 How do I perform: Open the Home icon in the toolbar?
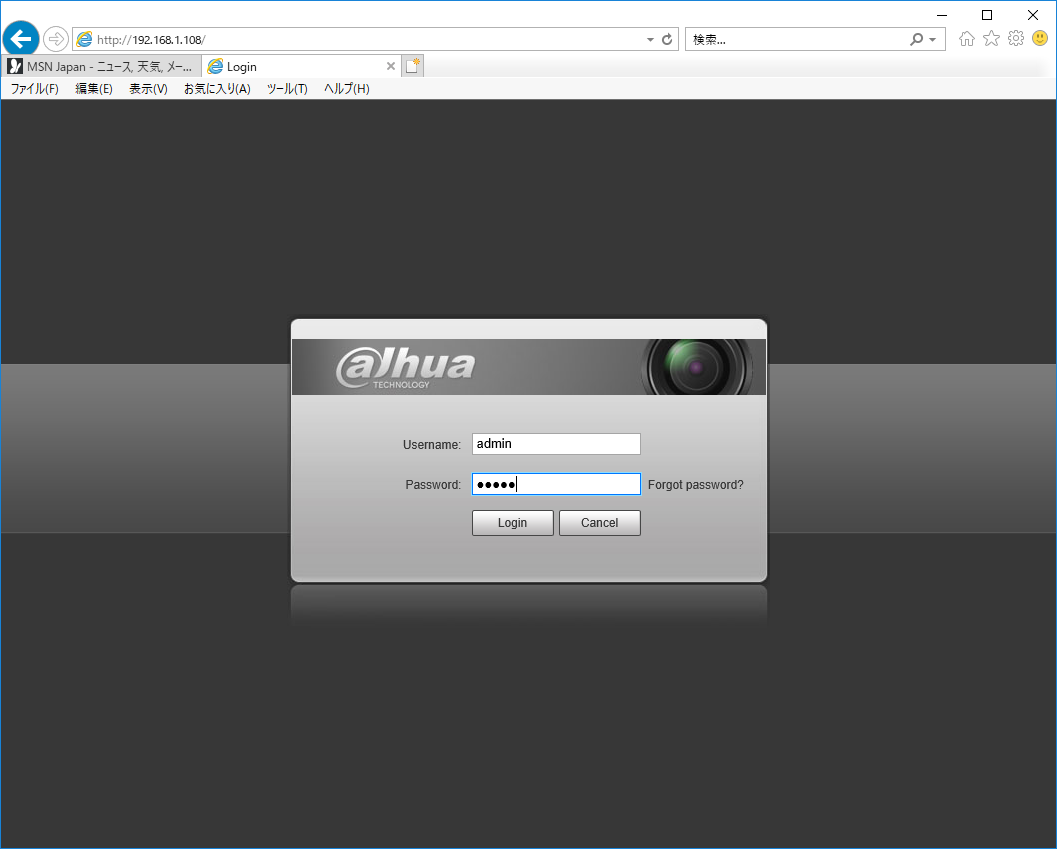pos(967,38)
